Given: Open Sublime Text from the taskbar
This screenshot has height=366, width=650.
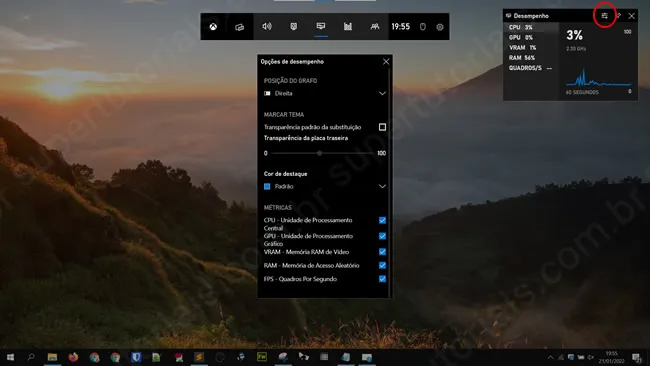Looking at the screenshot, I should click(199, 357).
